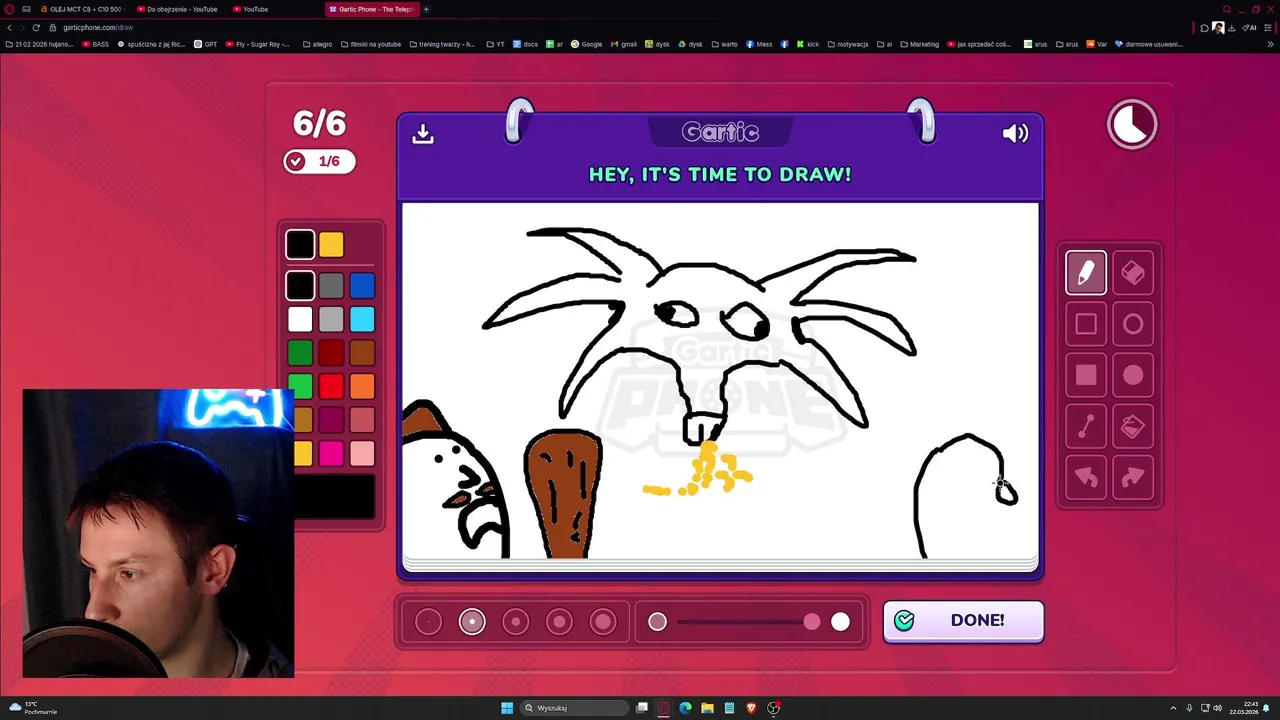Viewport: 1280px width, 720px height.
Task: Select the bright red color swatch
Action: [x=331, y=386]
